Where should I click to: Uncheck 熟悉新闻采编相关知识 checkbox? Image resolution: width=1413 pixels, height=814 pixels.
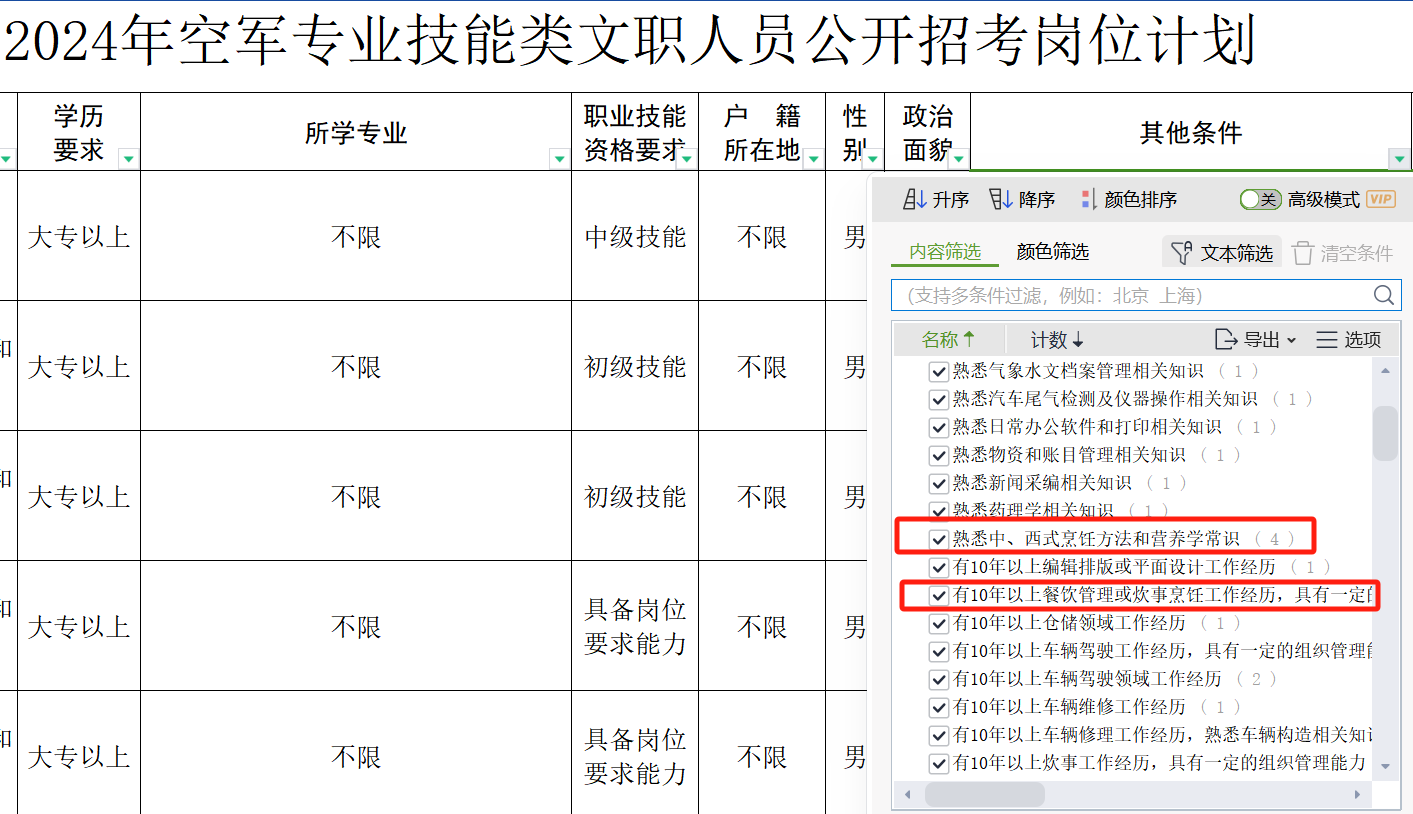coord(938,483)
